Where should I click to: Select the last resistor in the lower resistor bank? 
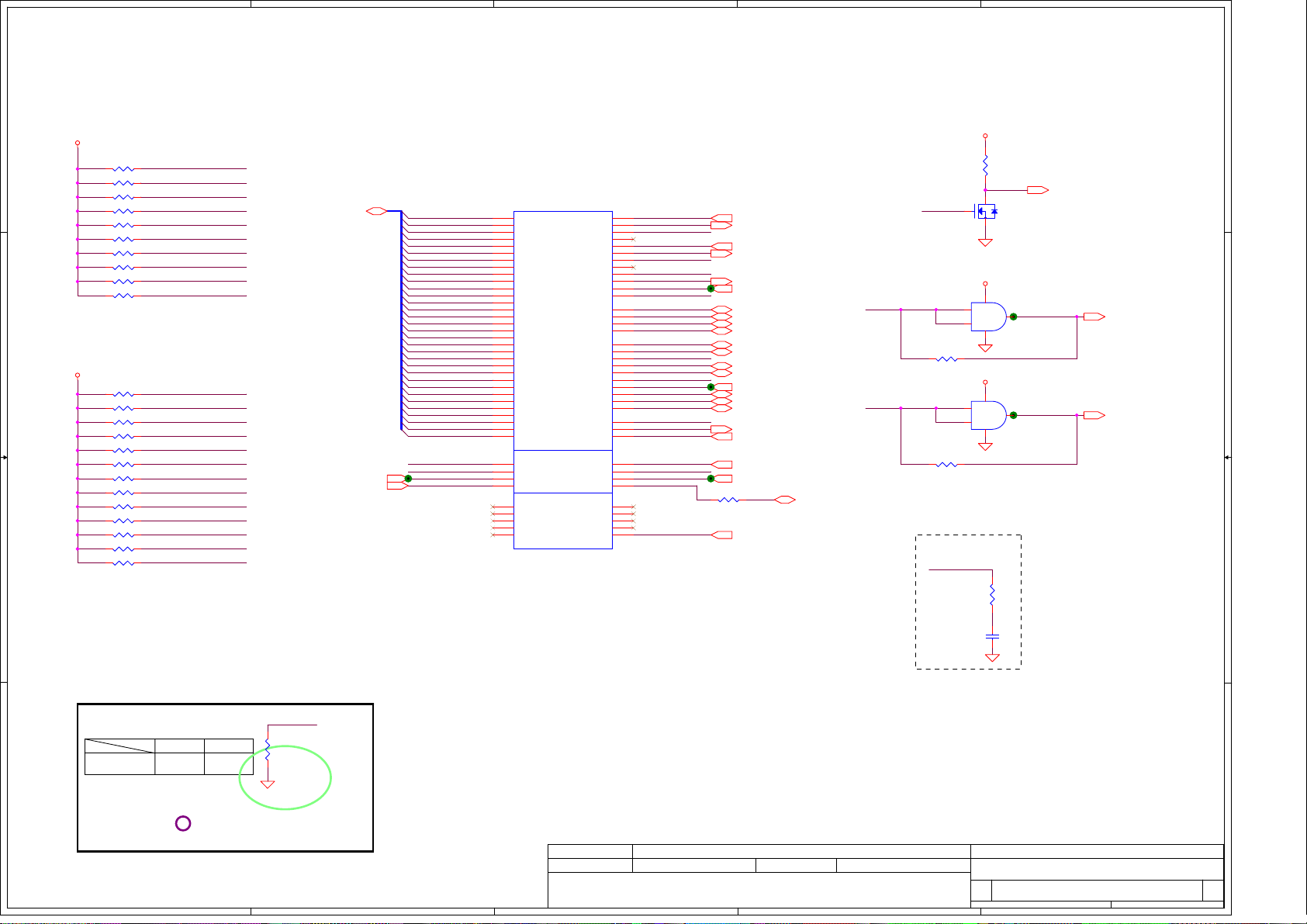coord(123,563)
